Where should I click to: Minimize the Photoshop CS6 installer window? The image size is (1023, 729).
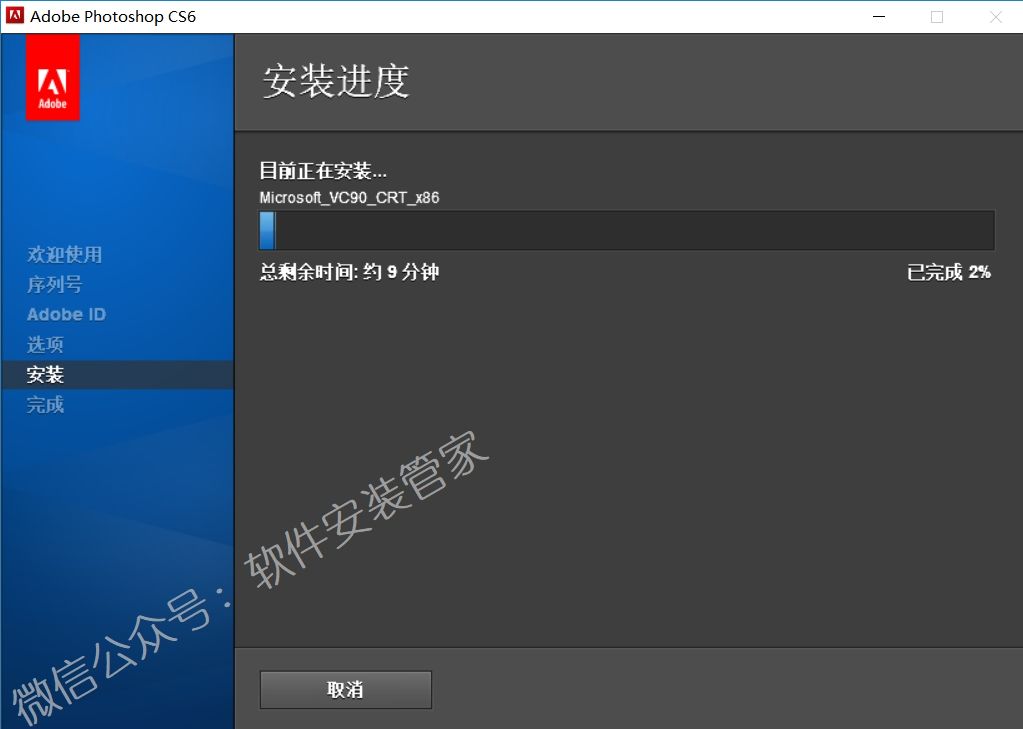(x=877, y=16)
